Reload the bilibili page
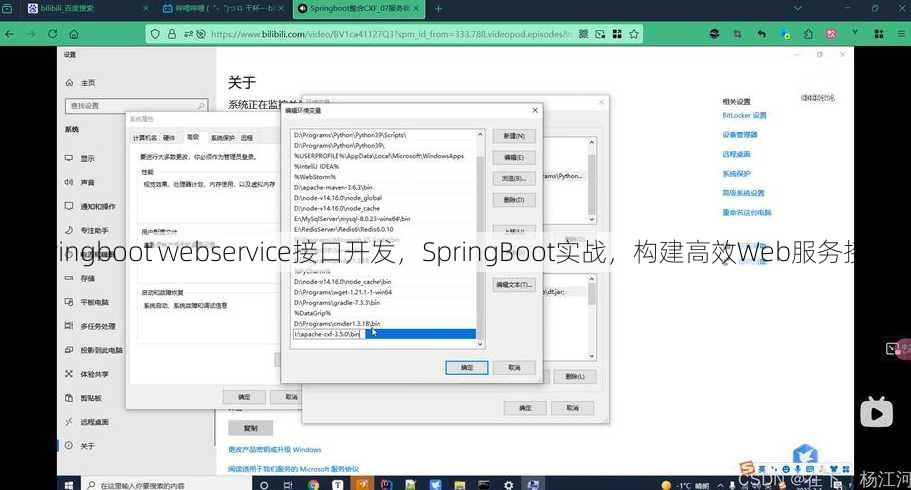This screenshot has height=490, width=911. click(52, 34)
